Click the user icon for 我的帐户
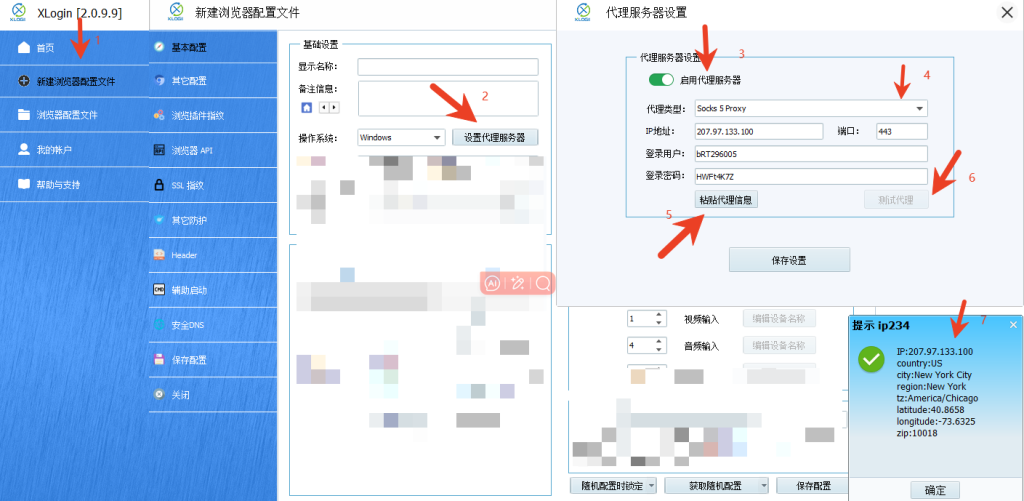The image size is (1024, 501). 24,150
